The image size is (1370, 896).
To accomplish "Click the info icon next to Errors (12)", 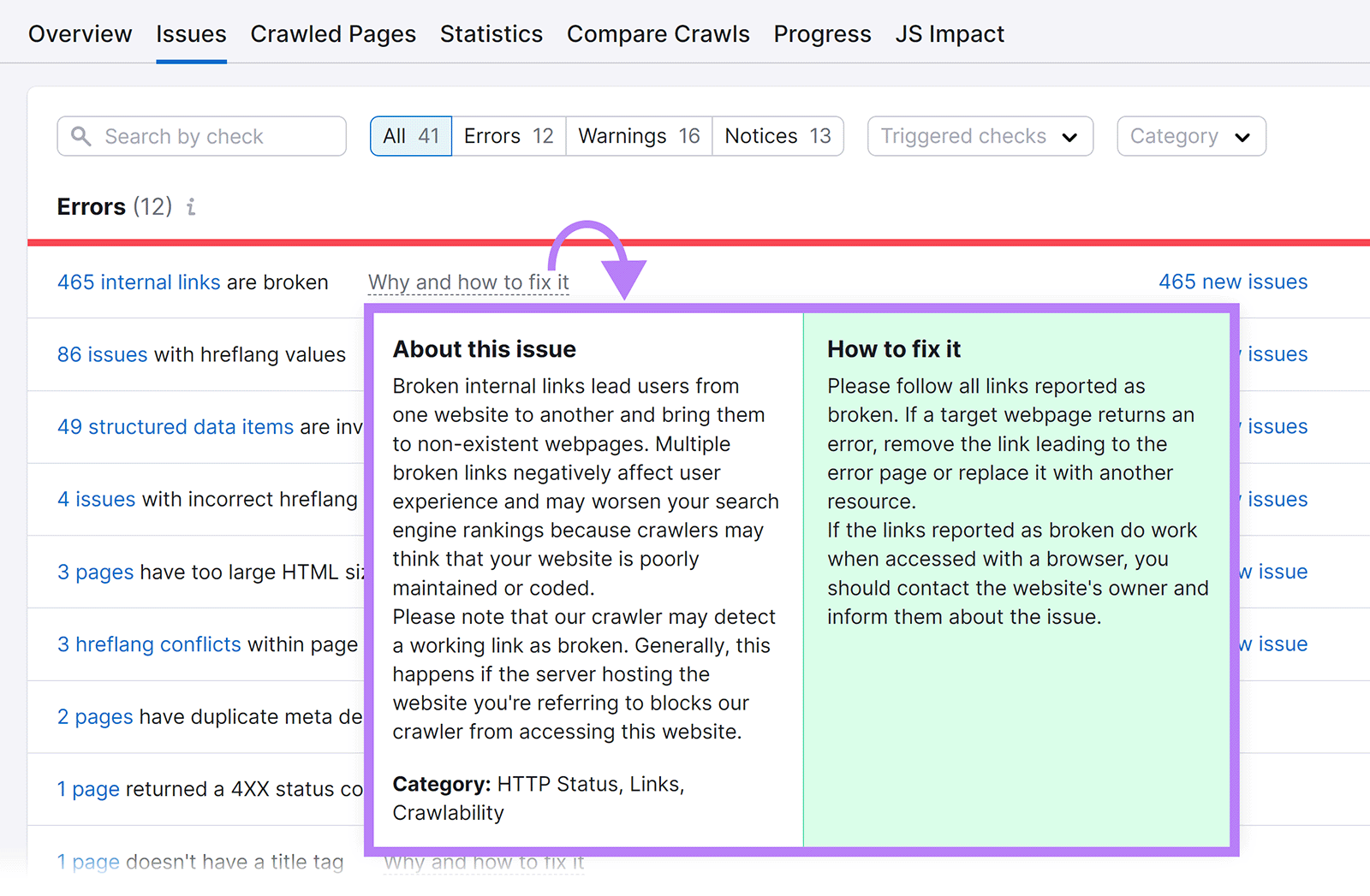I will pyautogui.click(x=190, y=206).
